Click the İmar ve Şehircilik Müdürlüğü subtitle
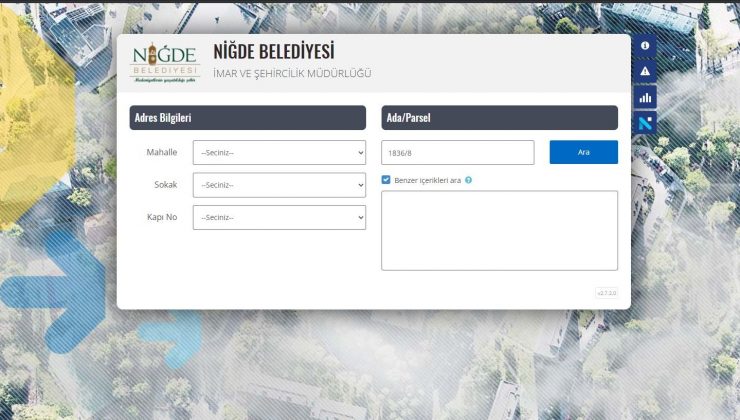This screenshot has height=420, width=740. [x=292, y=74]
